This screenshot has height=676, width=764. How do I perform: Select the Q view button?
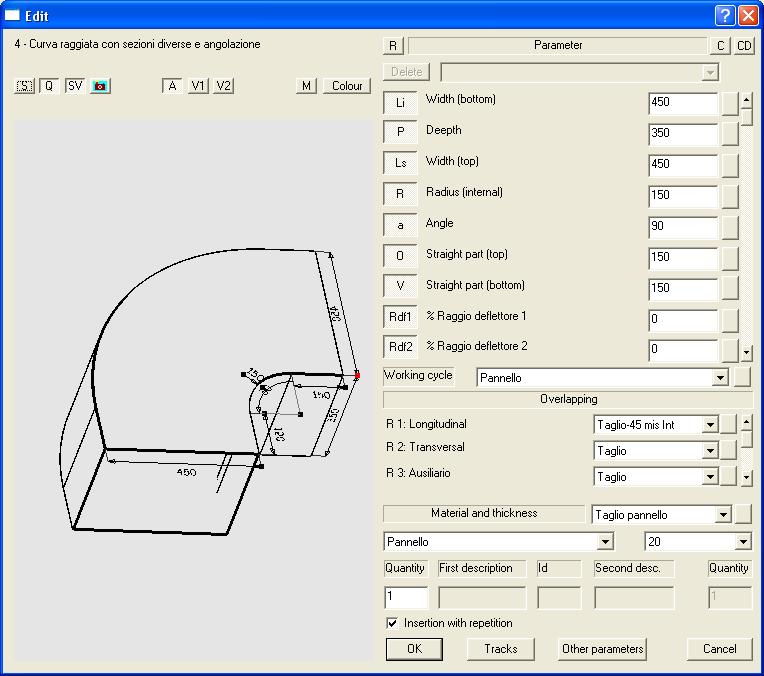click(x=49, y=86)
